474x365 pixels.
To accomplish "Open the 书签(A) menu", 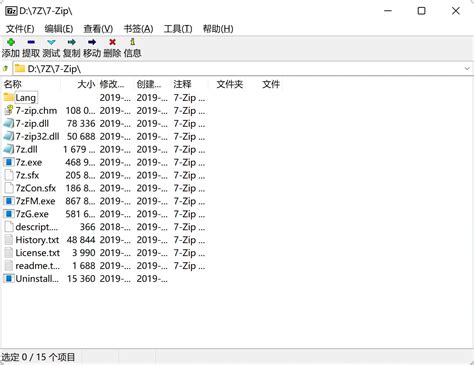I will click(138, 29).
